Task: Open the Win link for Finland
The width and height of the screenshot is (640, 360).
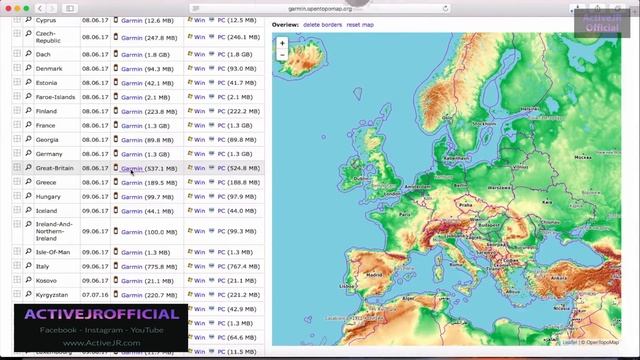Action: click(x=200, y=111)
